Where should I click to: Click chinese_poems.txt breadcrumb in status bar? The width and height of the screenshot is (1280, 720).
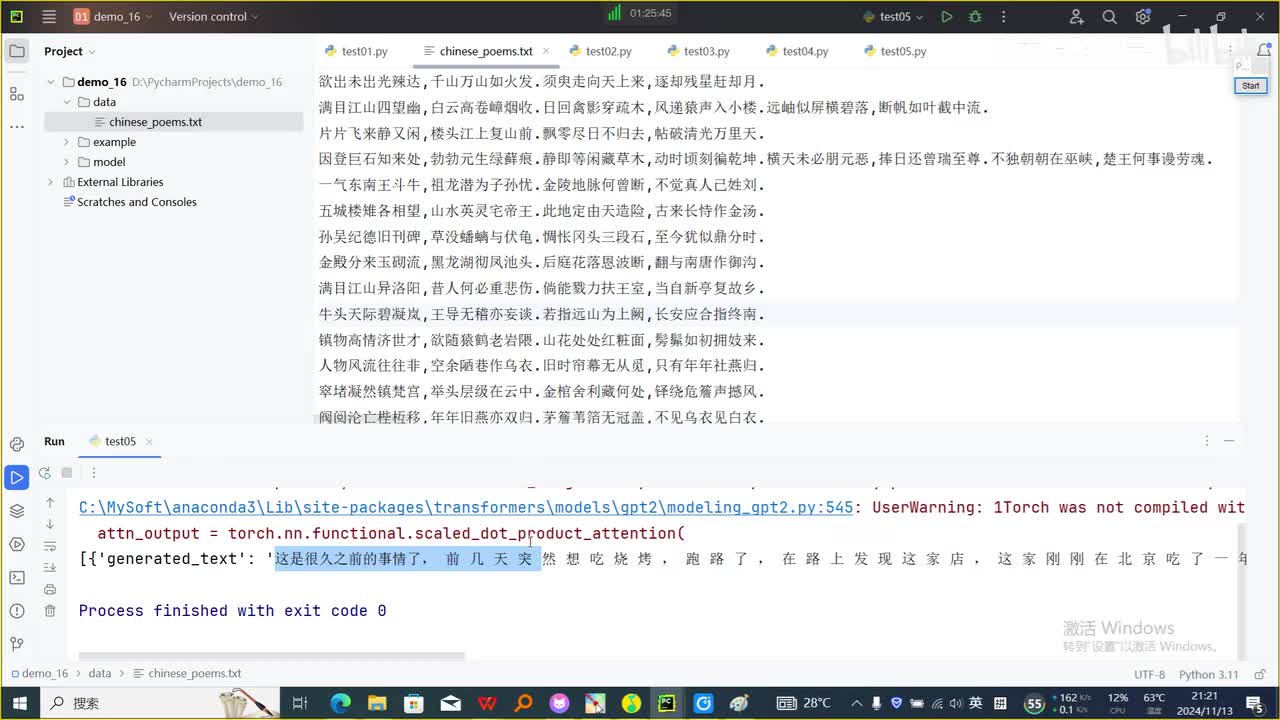point(189,674)
